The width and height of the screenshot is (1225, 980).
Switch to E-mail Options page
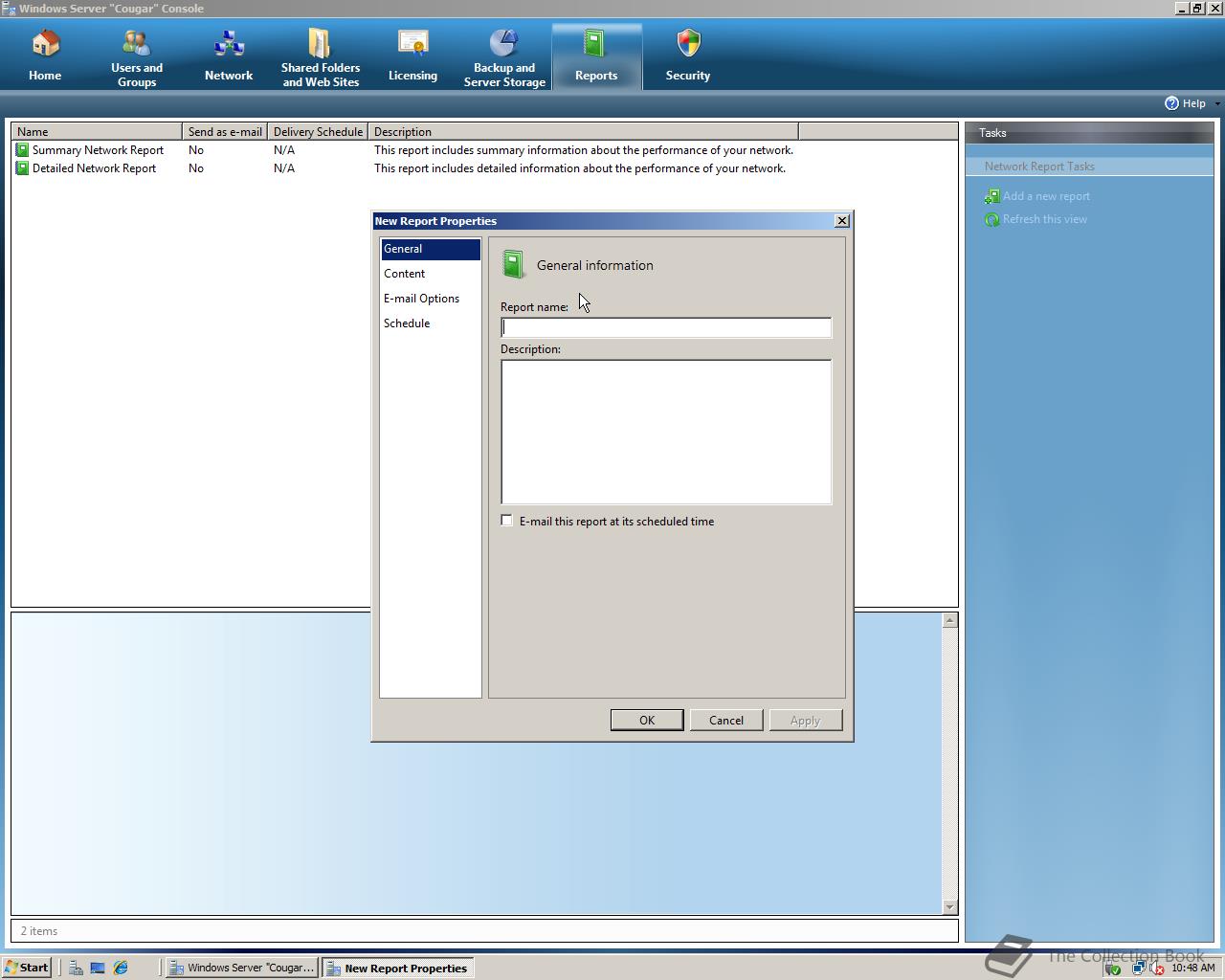point(431,299)
